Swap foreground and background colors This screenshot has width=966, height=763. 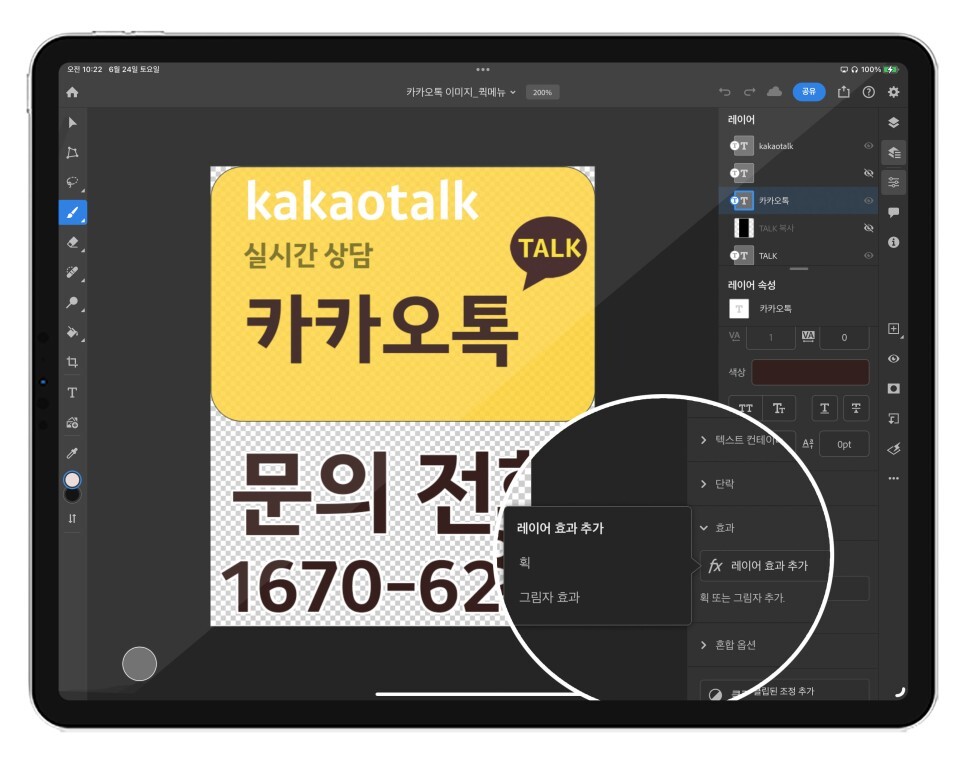[x=72, y=518]
